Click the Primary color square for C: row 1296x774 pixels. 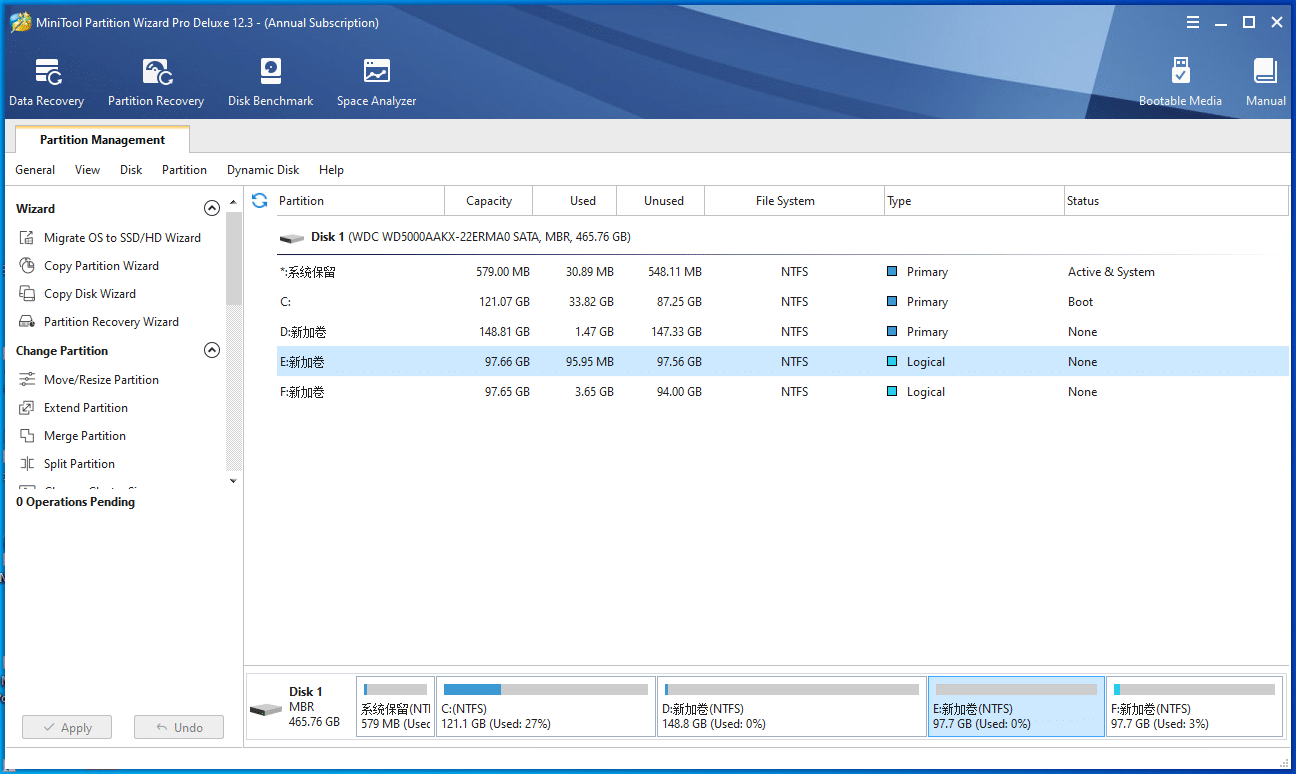pyautogui.click(x=892, y=302)
